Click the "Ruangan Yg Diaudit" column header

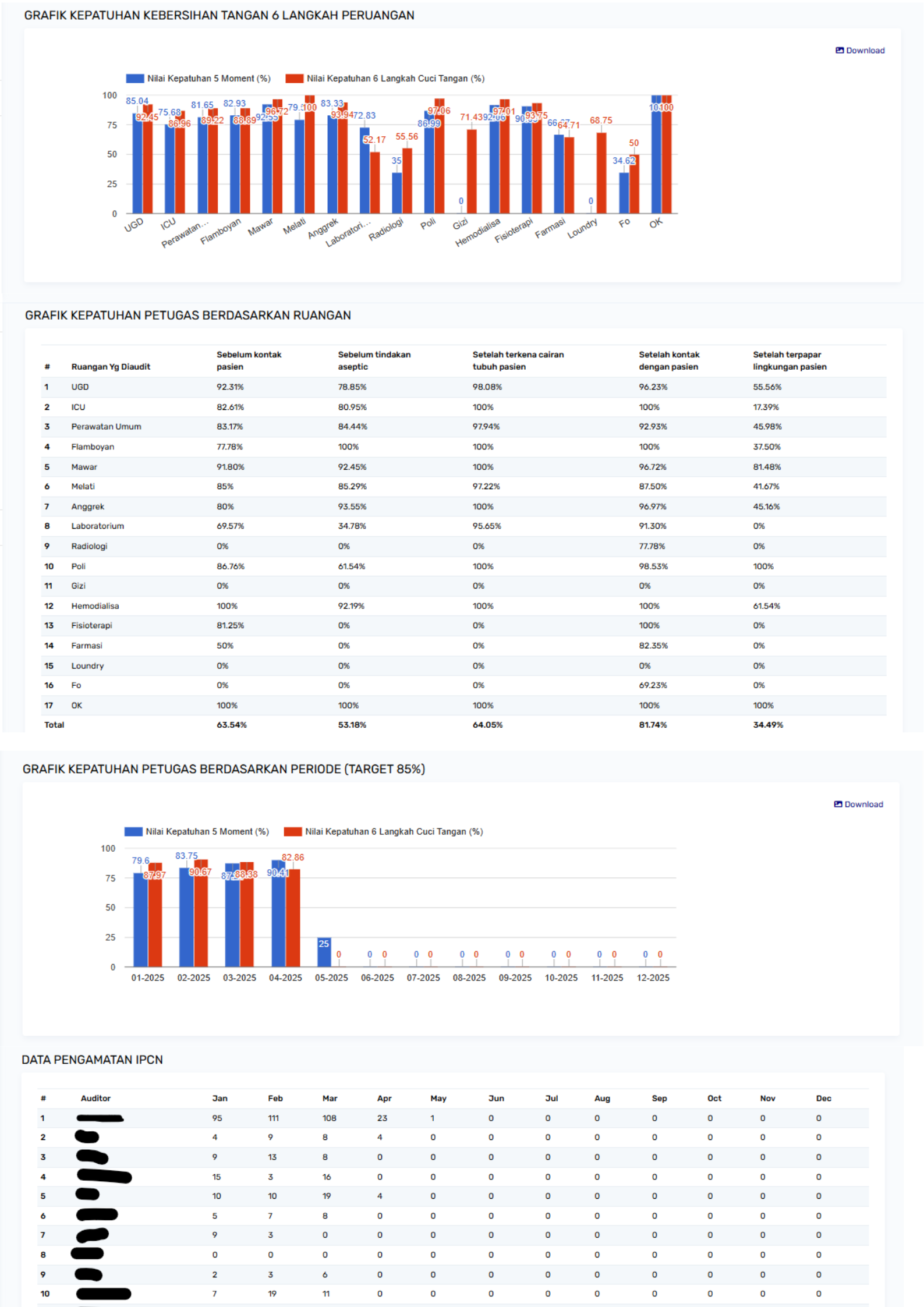click(x=111, y=367)
